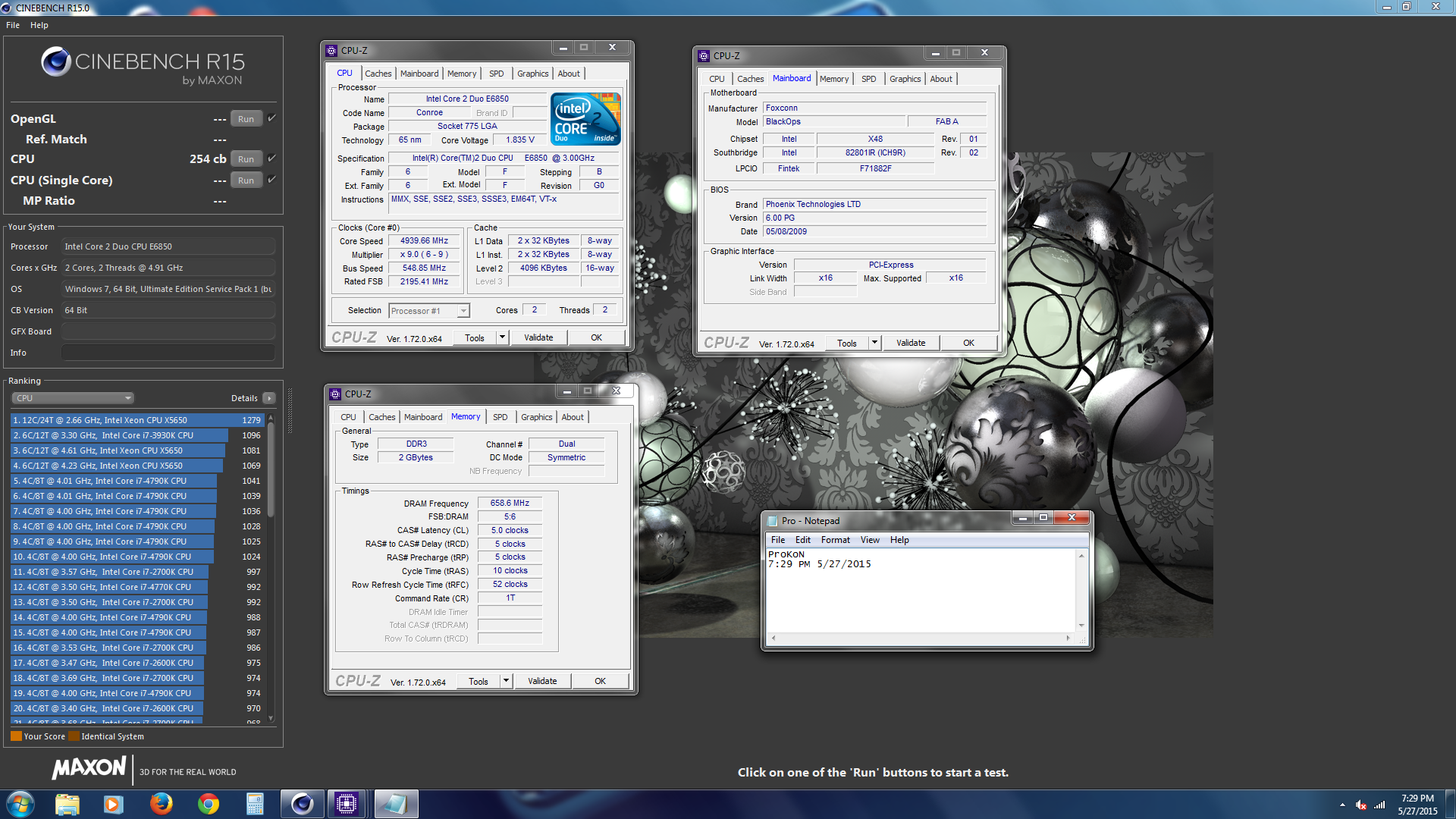Viewport: 1456px width, 819px height.
Task: Open Tools dropdown arrow in Mainboard window
Action: click(x=874, y=343)
